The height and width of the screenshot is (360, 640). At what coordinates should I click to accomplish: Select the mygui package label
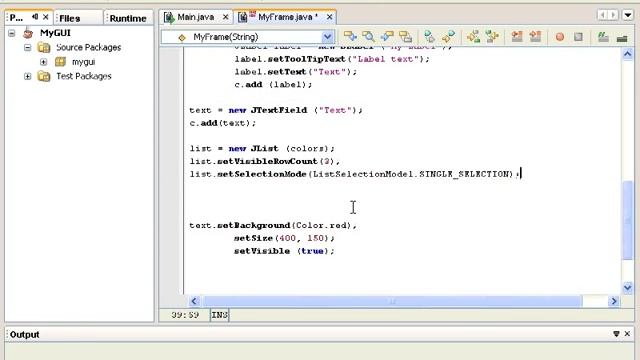click(x=83, y=62)
